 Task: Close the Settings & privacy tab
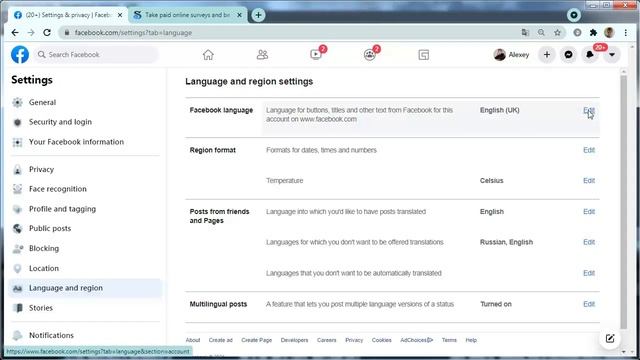(x=120, y=15)
